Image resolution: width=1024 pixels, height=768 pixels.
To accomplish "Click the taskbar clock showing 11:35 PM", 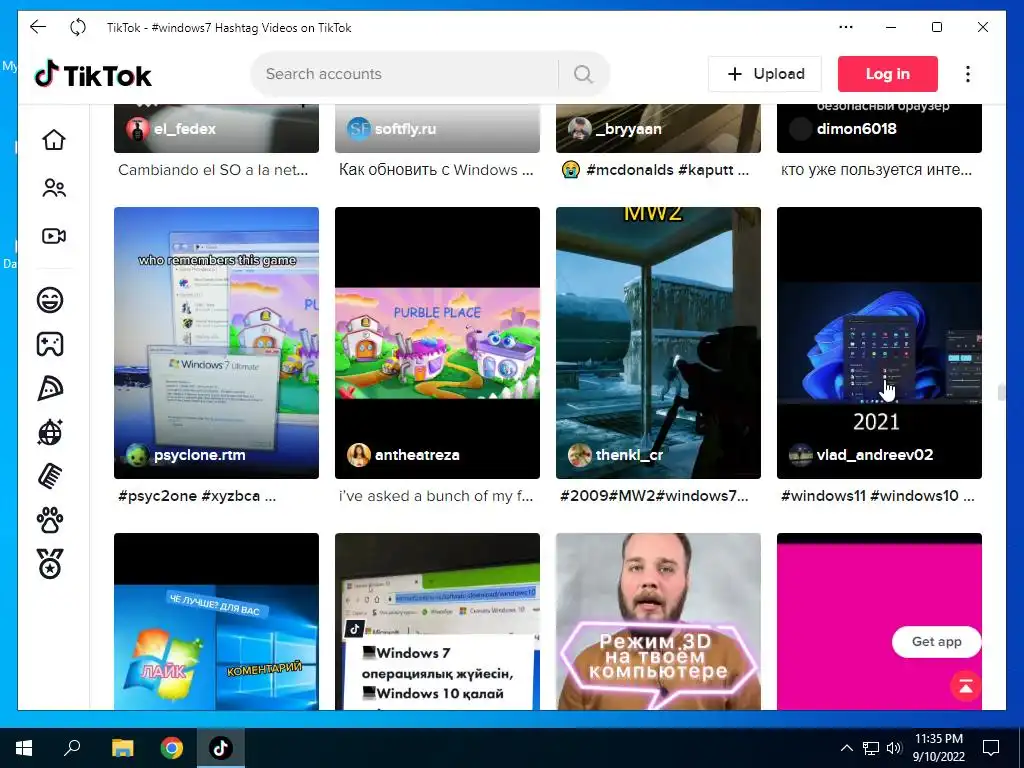I will tap(938, 748).
